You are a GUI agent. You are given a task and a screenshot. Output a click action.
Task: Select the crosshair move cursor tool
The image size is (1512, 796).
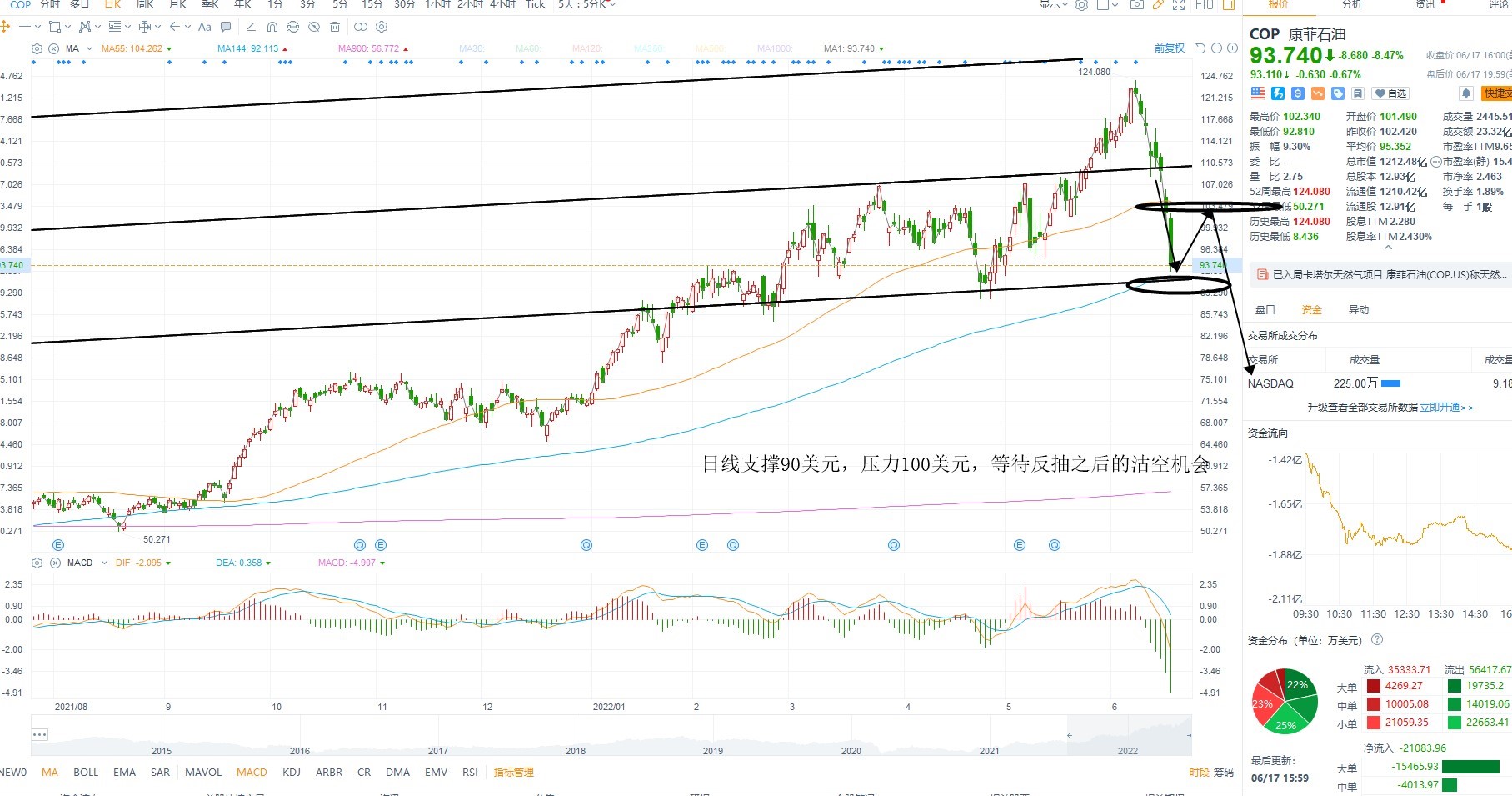point(5,27)
